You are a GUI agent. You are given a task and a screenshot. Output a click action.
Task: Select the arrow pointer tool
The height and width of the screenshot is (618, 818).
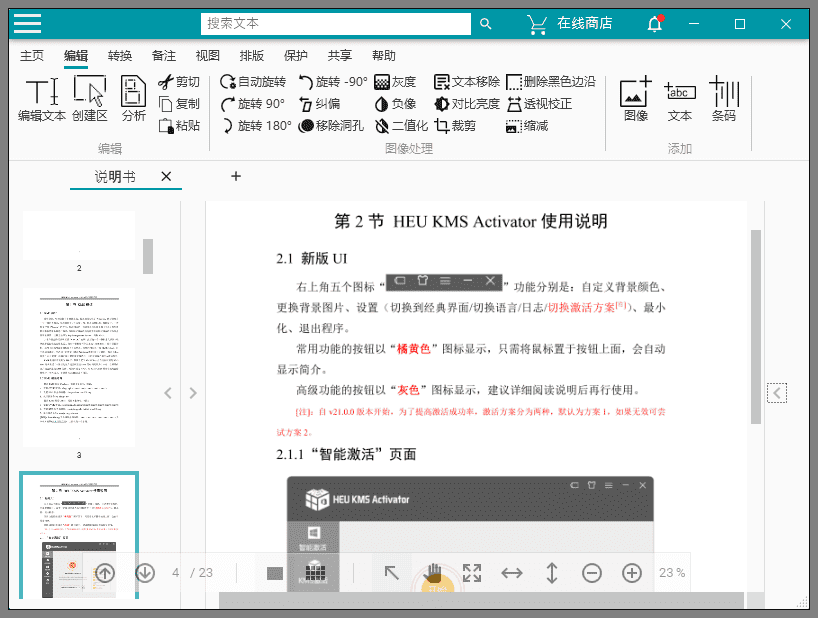click(391, 573)
